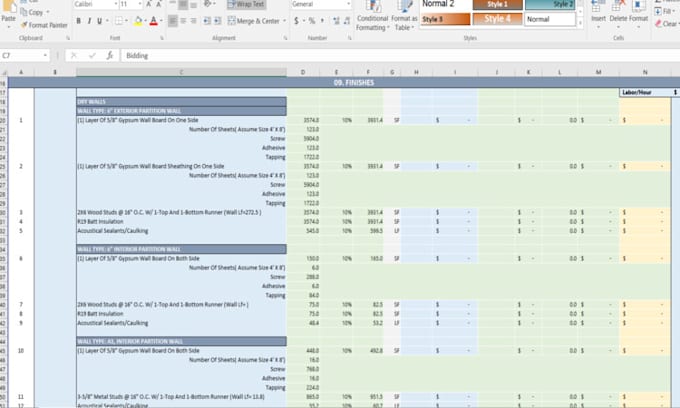Select Center horizontal alignment
Image resolution: width=680 pixels, height=408 pixels.
(x=183, y=21)
